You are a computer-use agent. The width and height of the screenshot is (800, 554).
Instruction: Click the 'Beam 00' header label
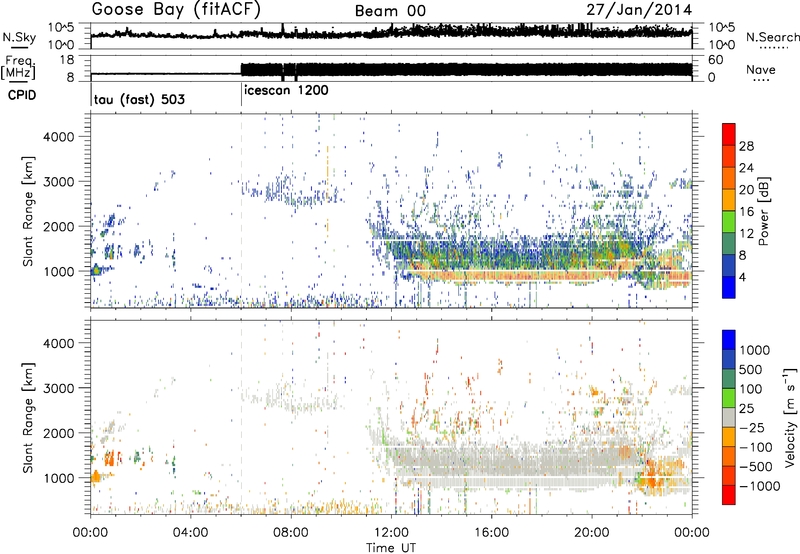pos(390,11)
